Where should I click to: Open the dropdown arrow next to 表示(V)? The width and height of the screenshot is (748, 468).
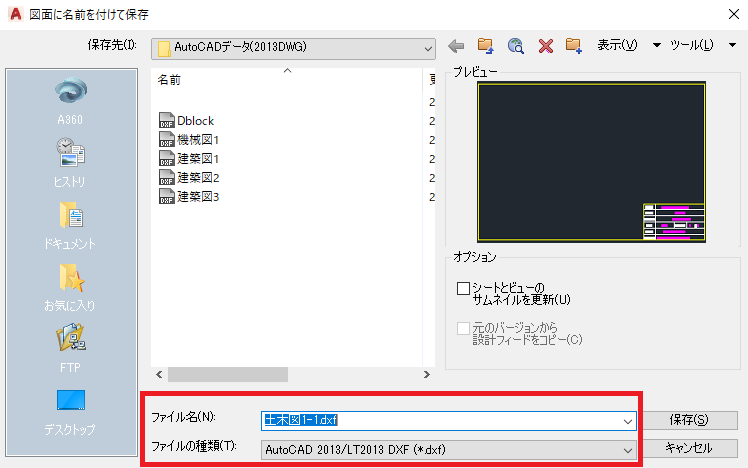click(x=656, y=45)
